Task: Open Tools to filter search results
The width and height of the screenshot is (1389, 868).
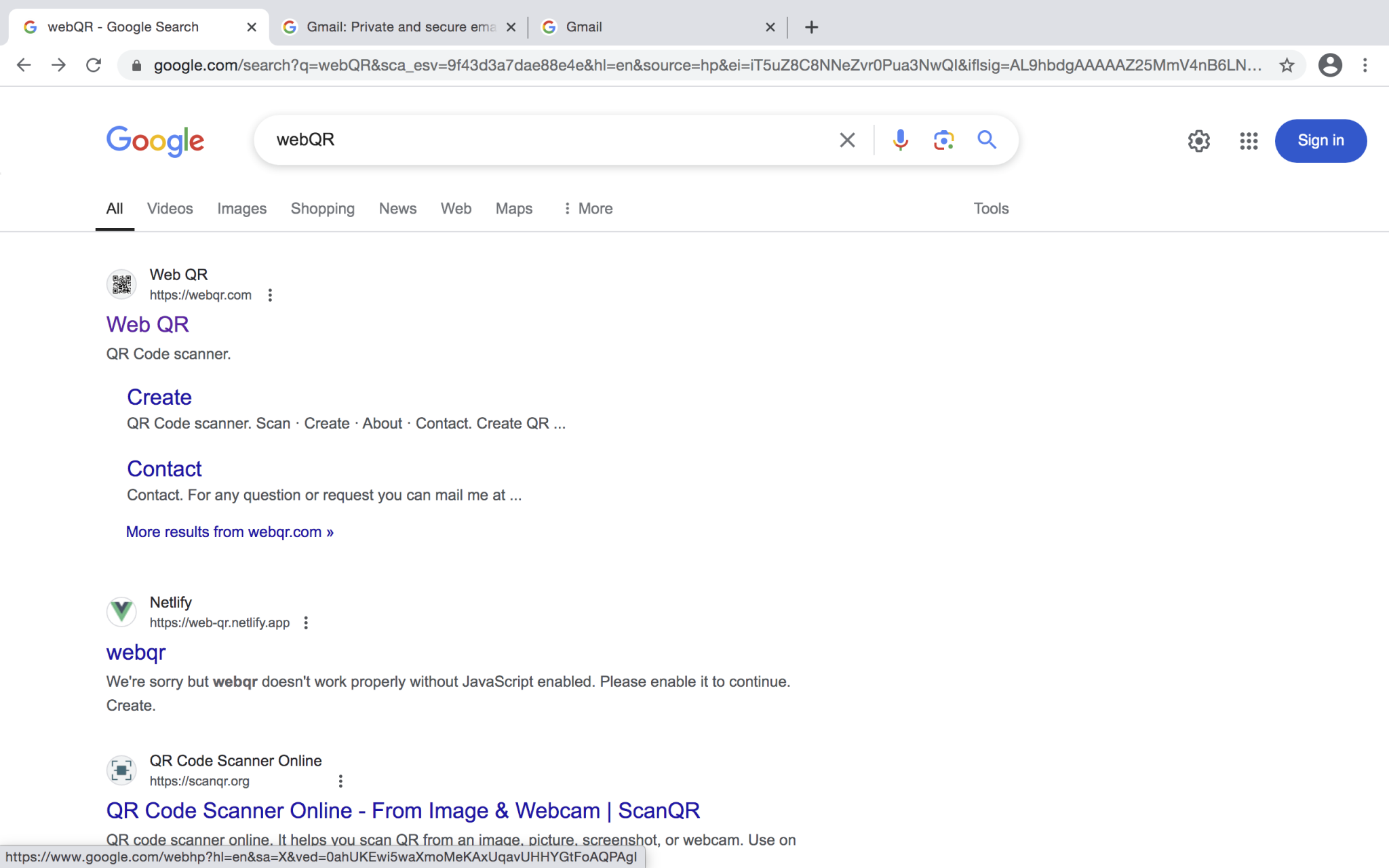Action: point(990,209)
